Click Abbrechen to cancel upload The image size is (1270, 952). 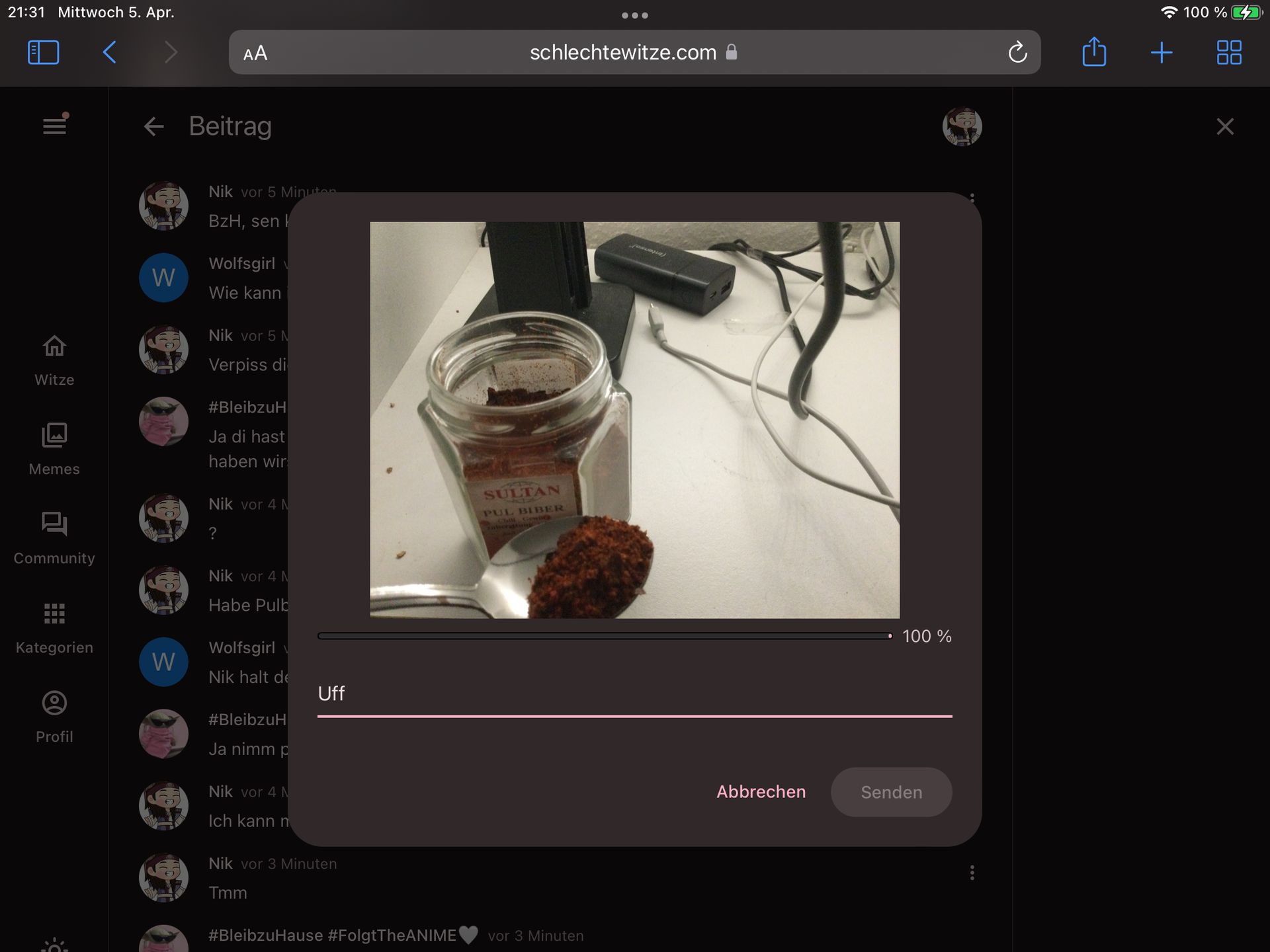(761, 791)
